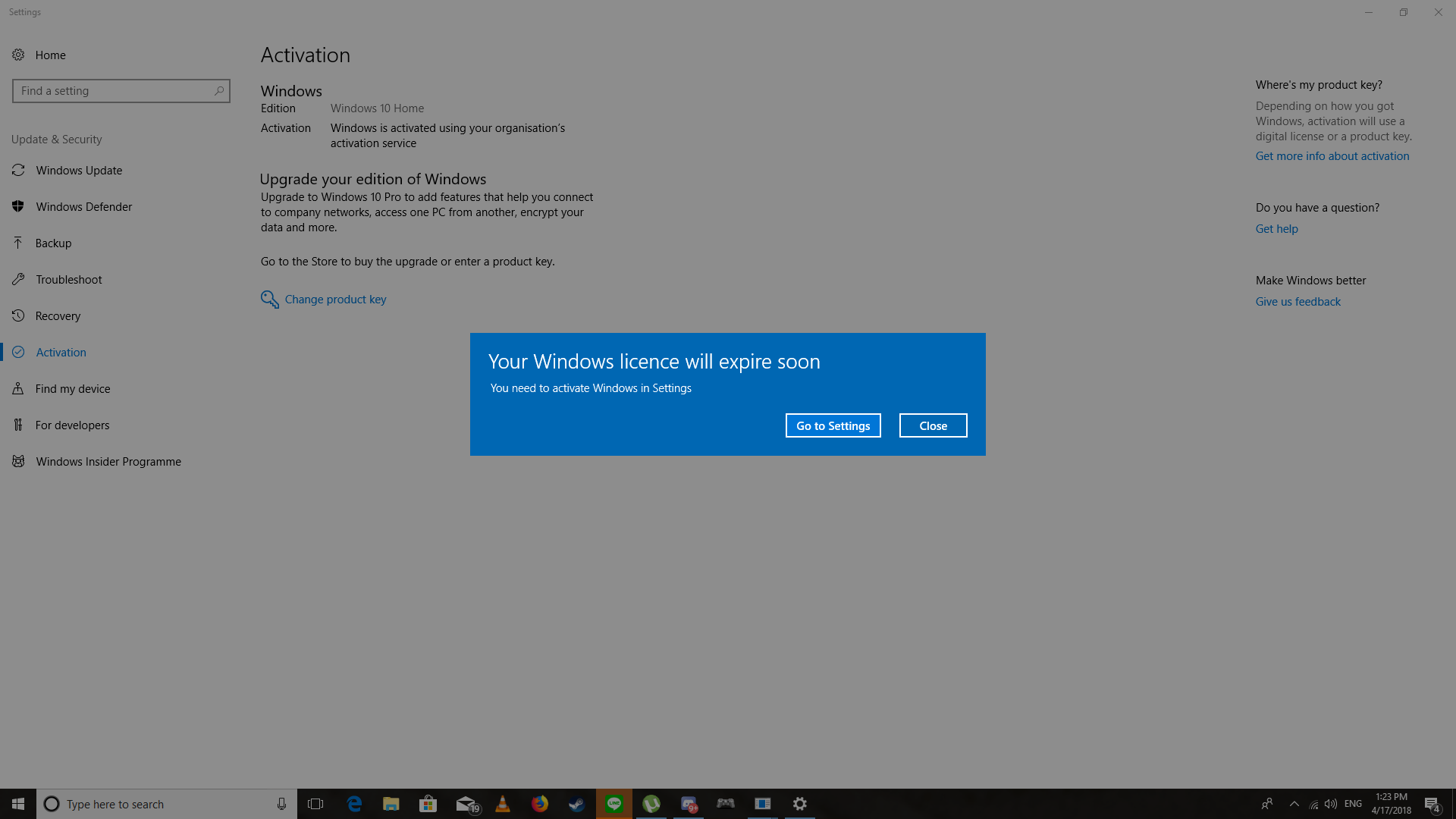
Task: Expand hidden system tray icons arrow
Action: pos(1294,804)
